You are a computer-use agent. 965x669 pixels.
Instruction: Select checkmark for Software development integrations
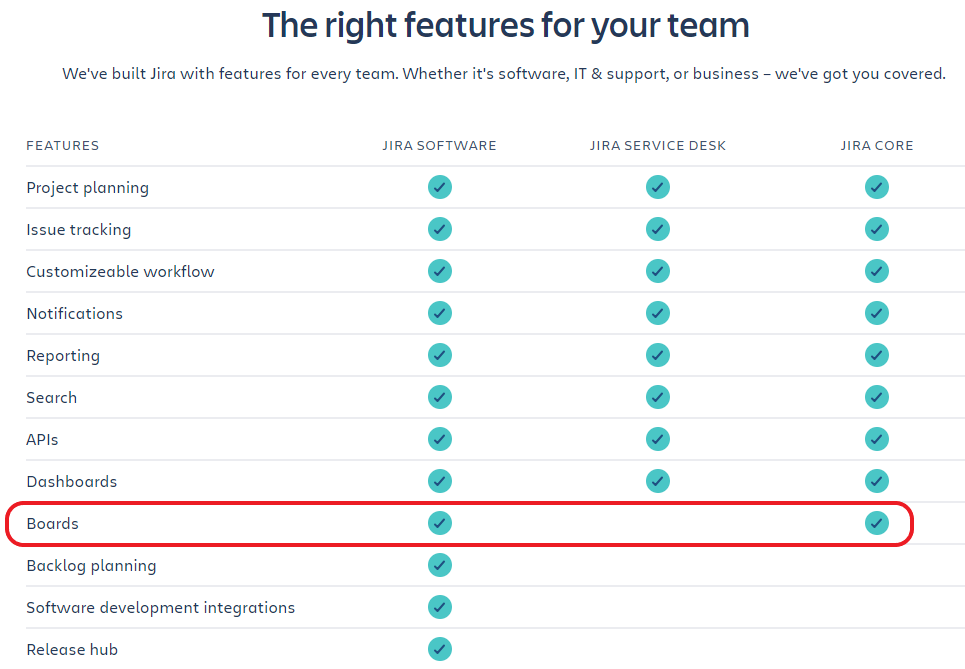[x=439, y=607]
